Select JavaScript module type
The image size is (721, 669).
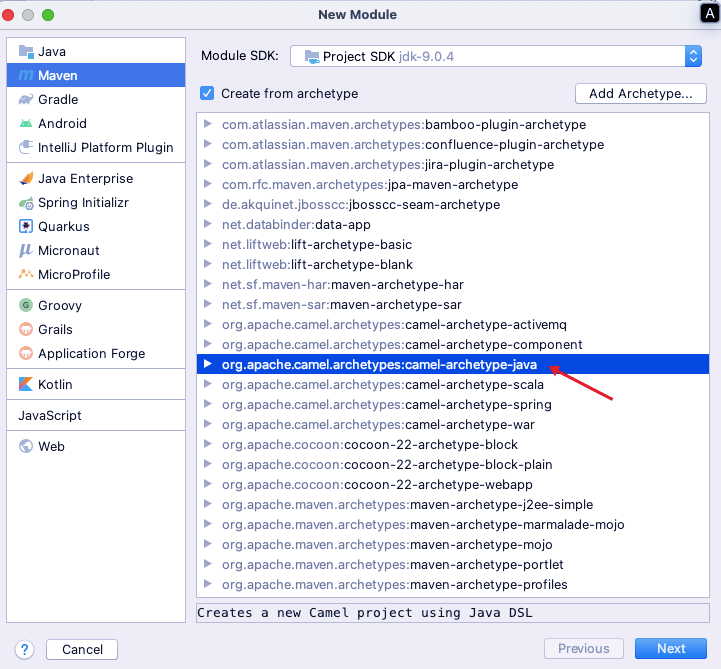point(96,415)
